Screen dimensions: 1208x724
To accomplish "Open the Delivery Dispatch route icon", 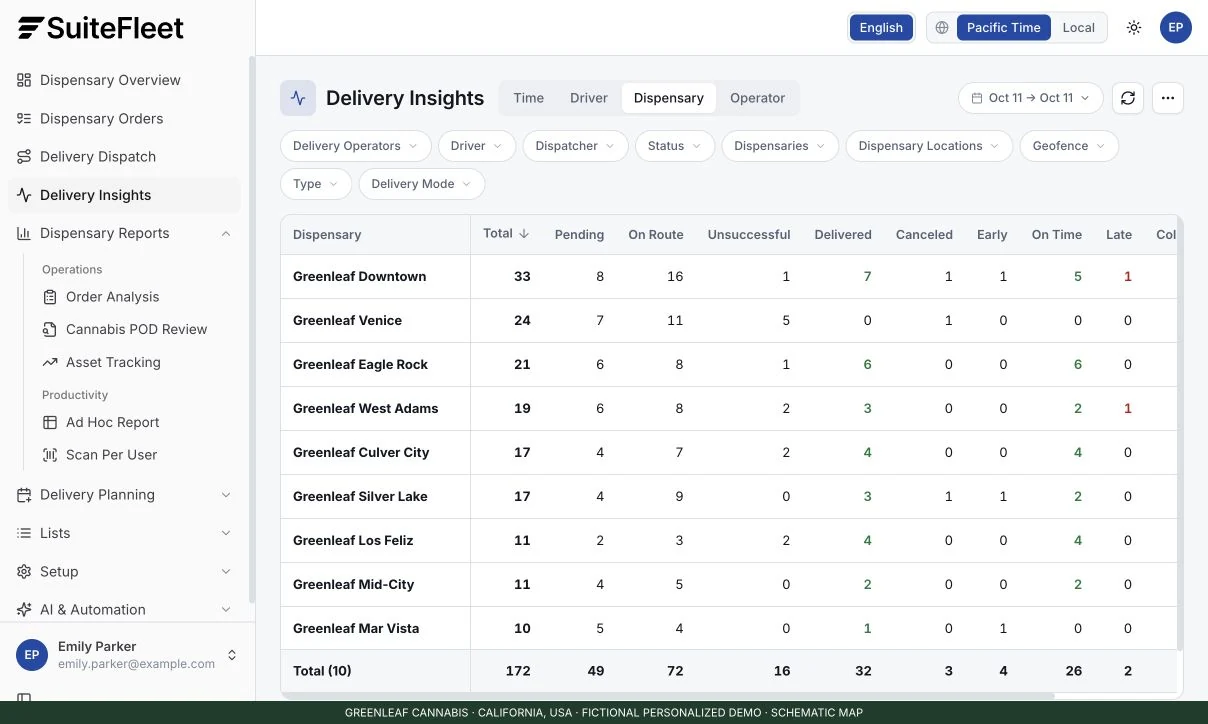I will point(24,157).
